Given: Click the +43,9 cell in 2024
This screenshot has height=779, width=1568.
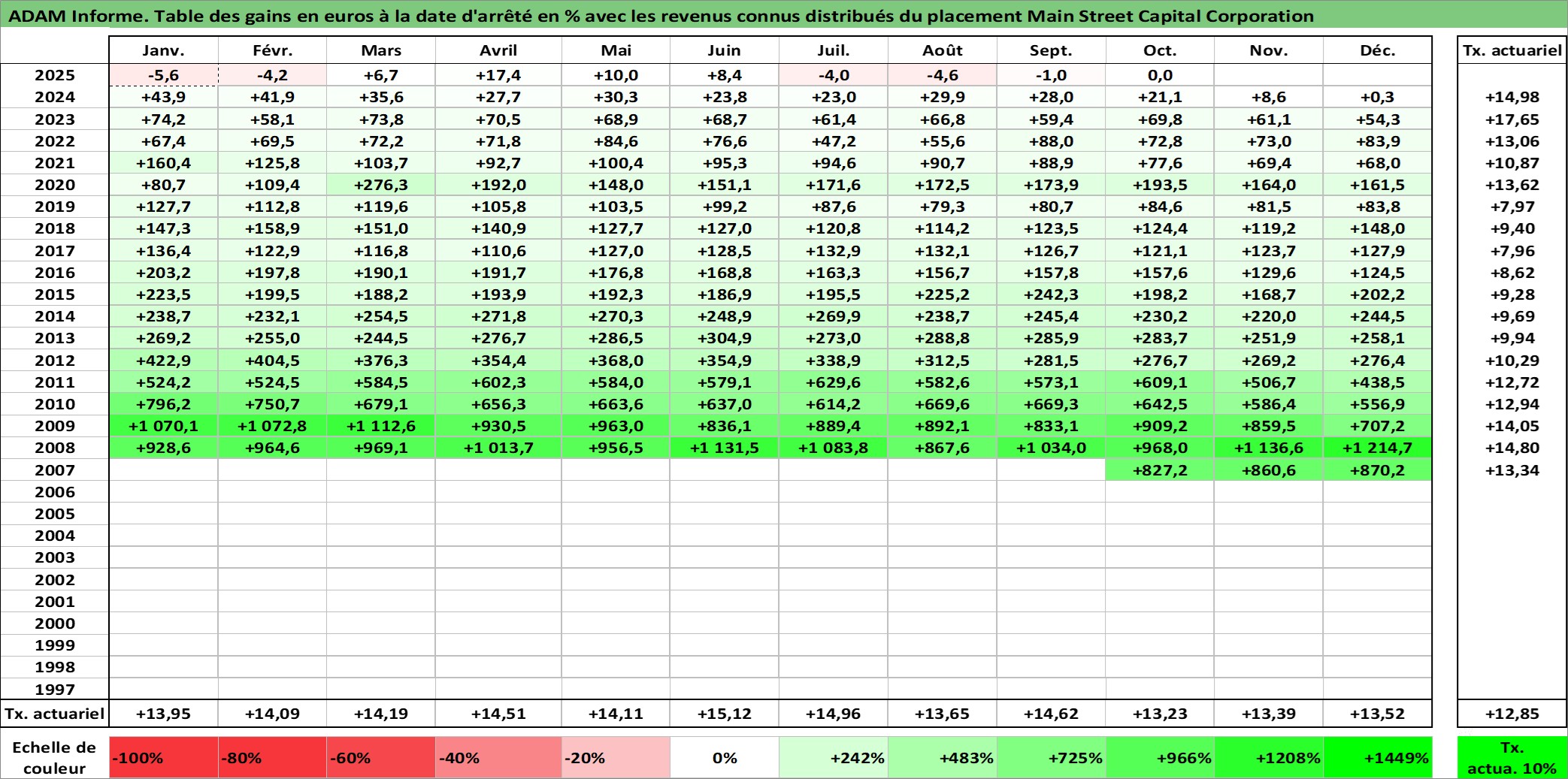Looking at the screenshot, I should (163, 97).
